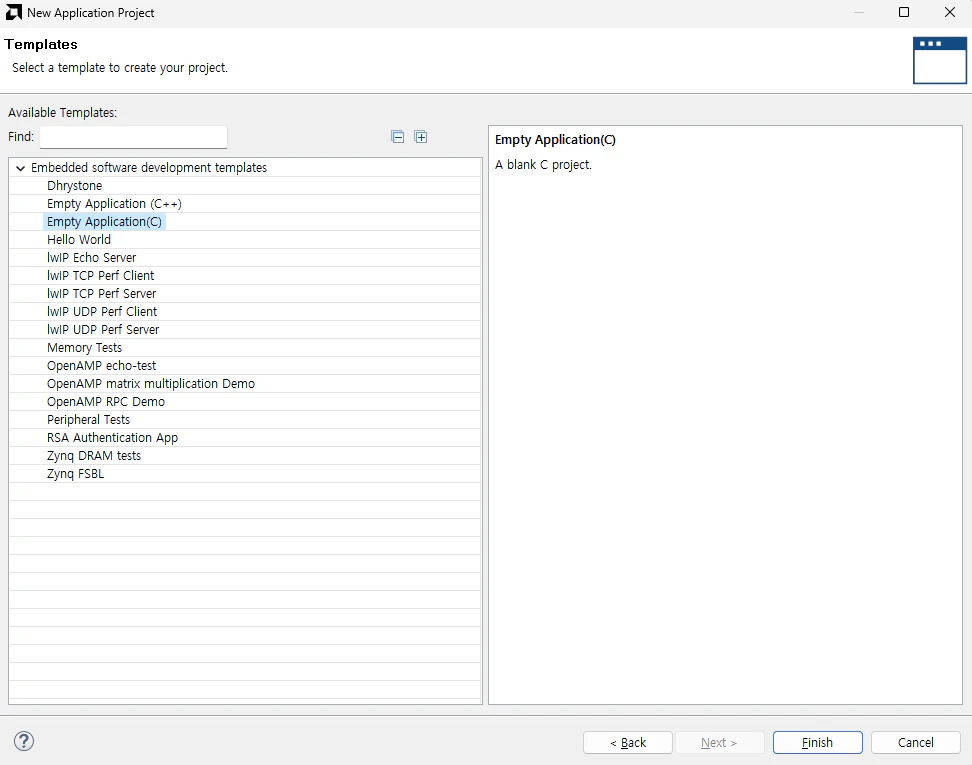Screen dimensions: 972x765
Task: Select the lwIP UDP Perf Client template
Action: (x=102, y=311)
